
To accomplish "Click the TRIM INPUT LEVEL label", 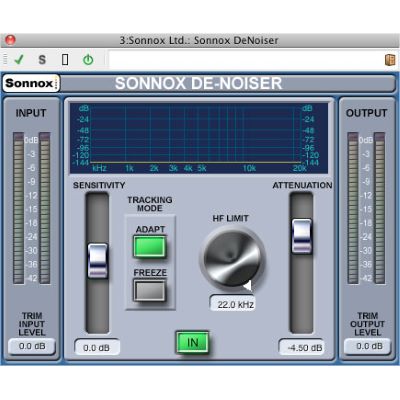I will tap(32, 324).
